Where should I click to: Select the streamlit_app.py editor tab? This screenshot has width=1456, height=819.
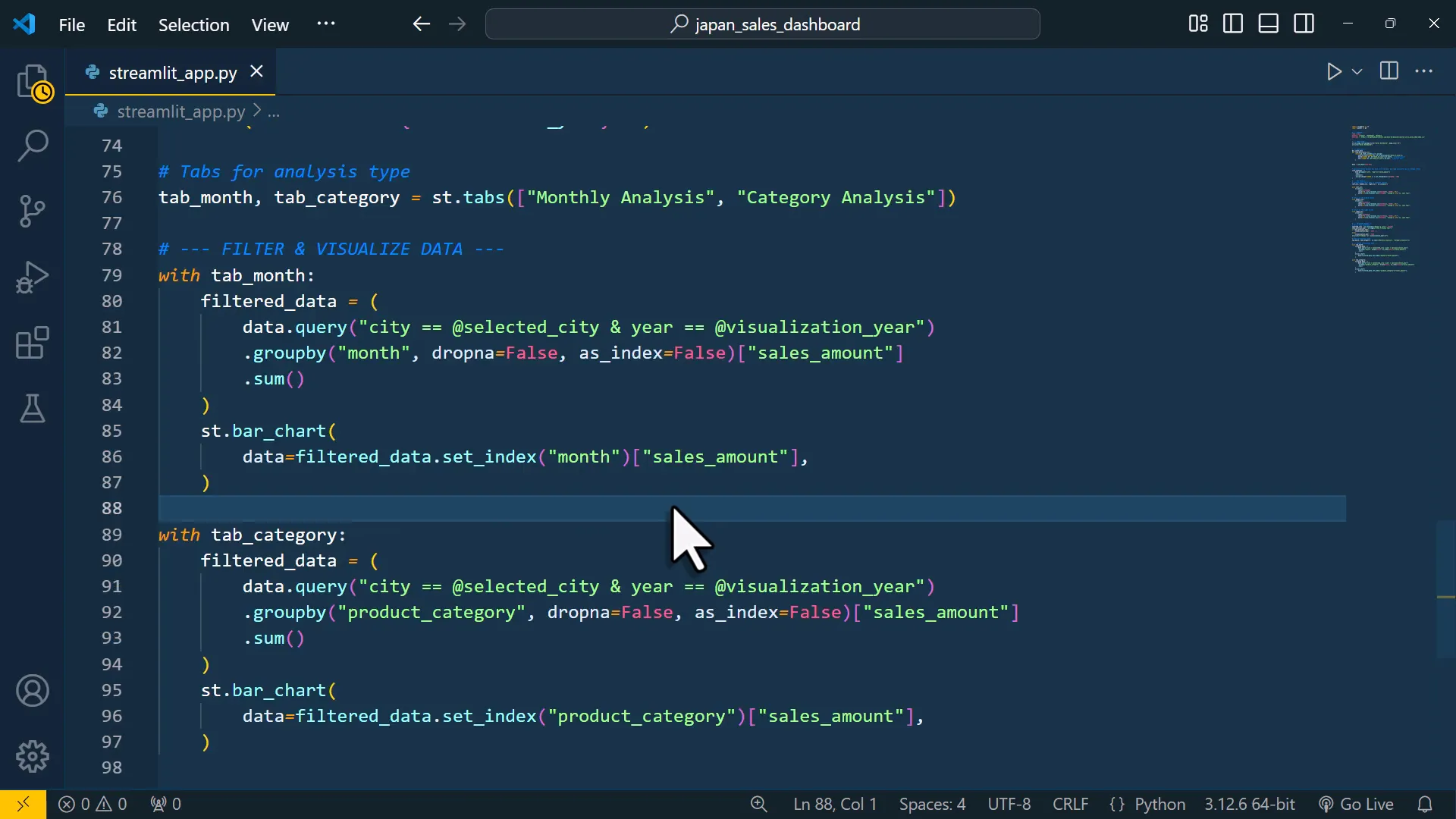[173, 73]
